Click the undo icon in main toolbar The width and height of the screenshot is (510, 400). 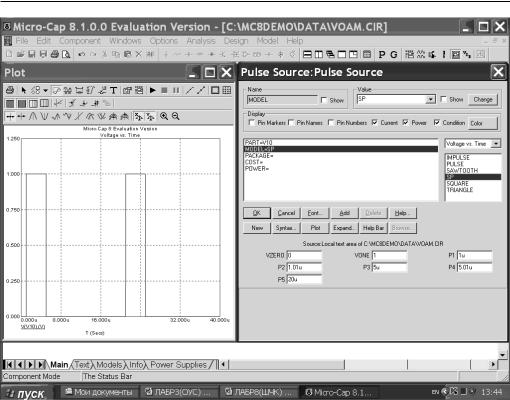[82, 54]
